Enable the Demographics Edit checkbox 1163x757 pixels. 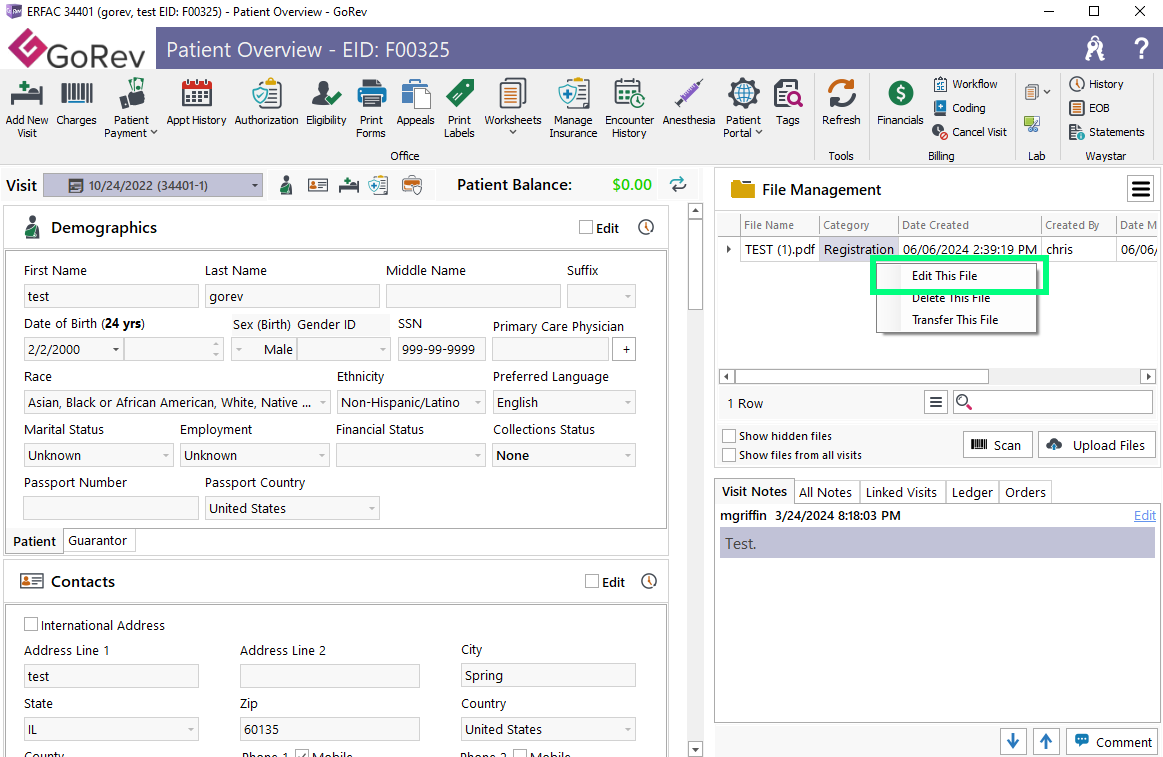pos(586,228)
